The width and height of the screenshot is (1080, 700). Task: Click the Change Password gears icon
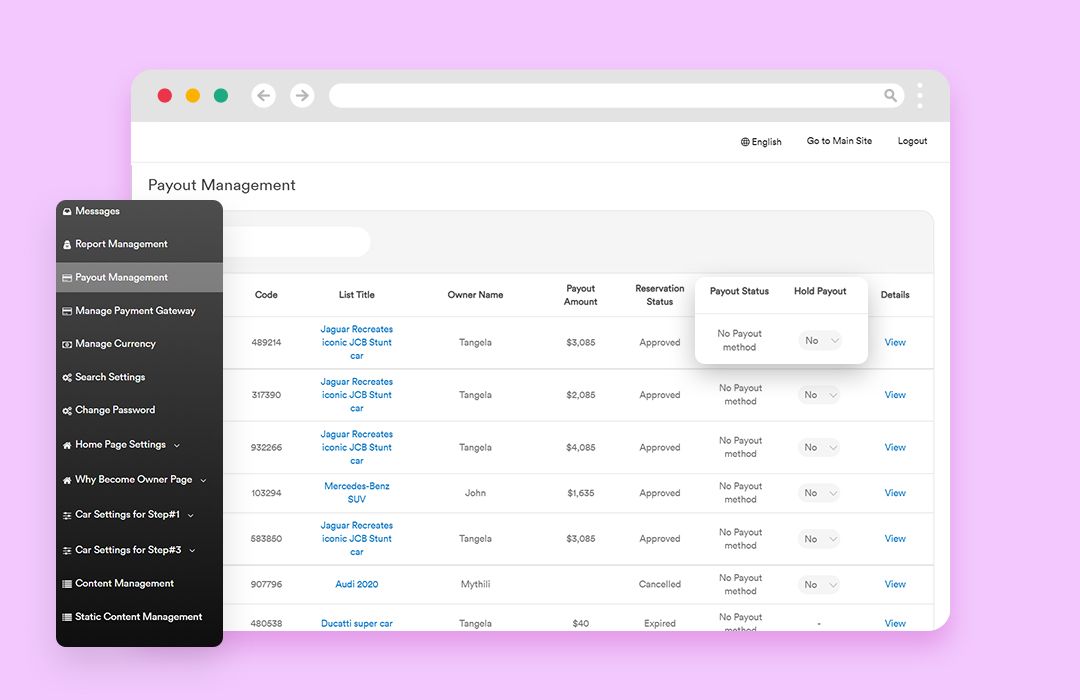point(67,411)
